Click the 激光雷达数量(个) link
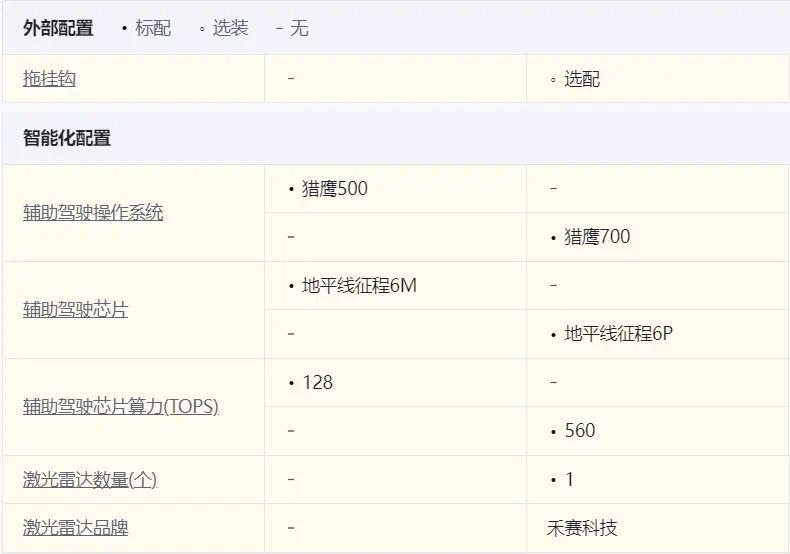790x554 pixels. (x=90, y=480)
